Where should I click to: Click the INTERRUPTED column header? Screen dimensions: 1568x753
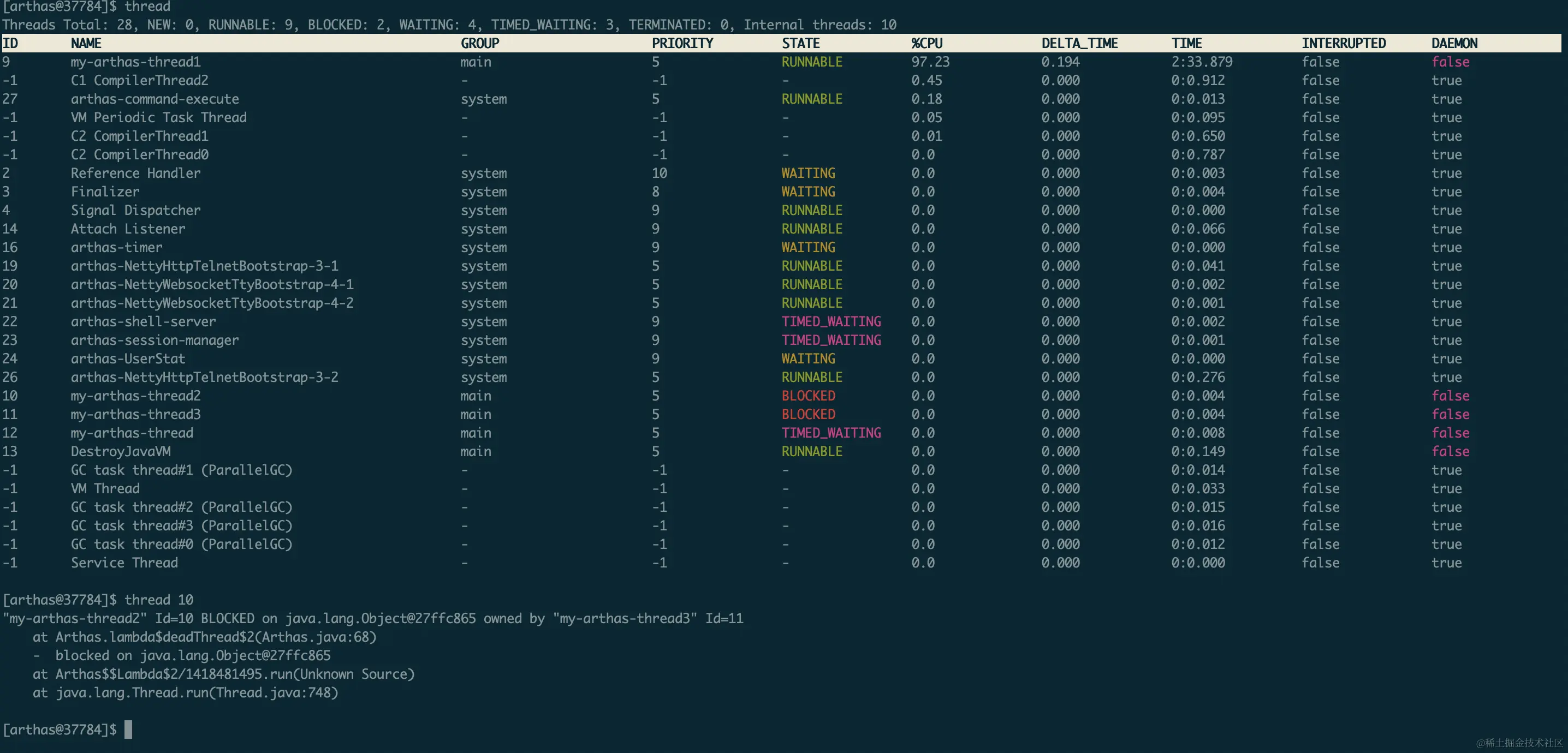1344,43
